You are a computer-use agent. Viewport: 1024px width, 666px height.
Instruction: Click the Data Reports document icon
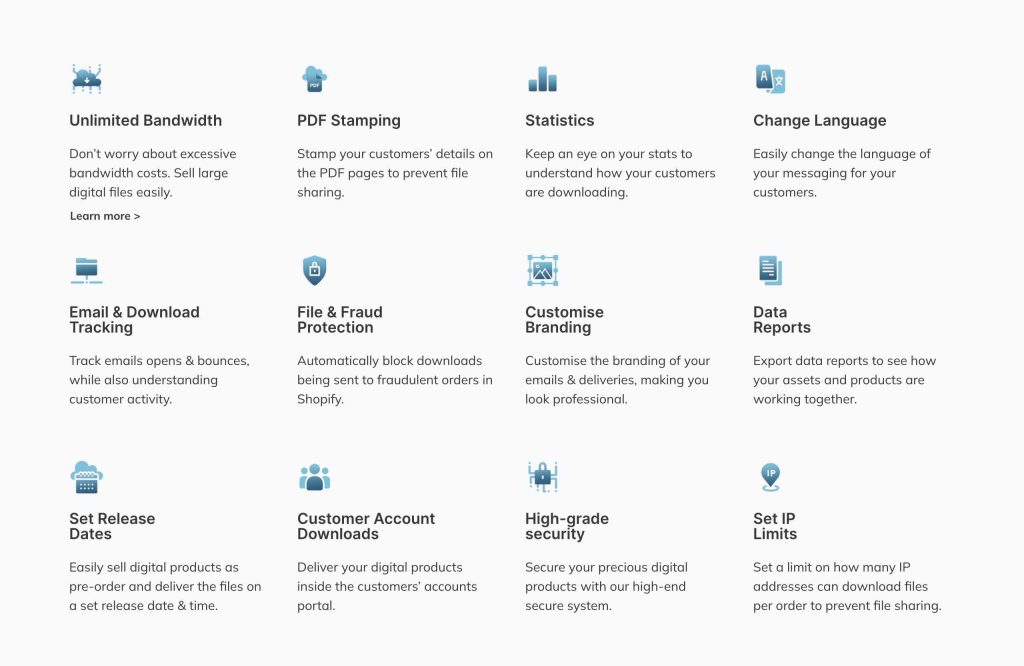(x=771, y=270)
